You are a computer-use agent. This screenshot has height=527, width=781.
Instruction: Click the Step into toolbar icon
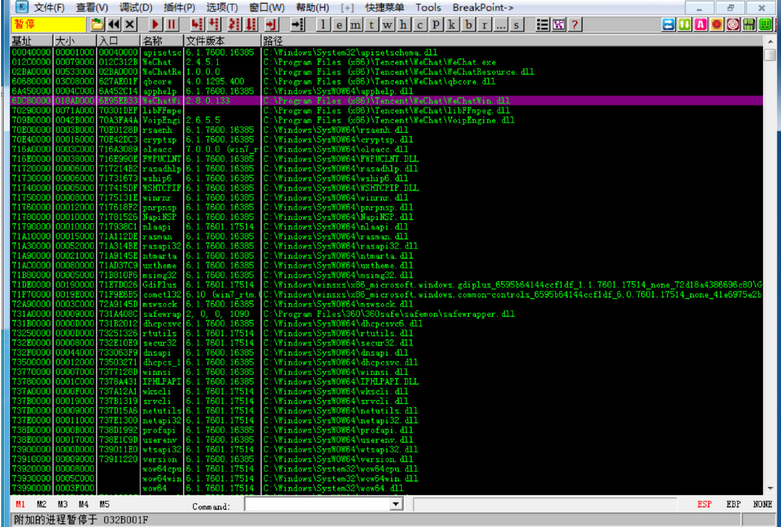point(197,24)
